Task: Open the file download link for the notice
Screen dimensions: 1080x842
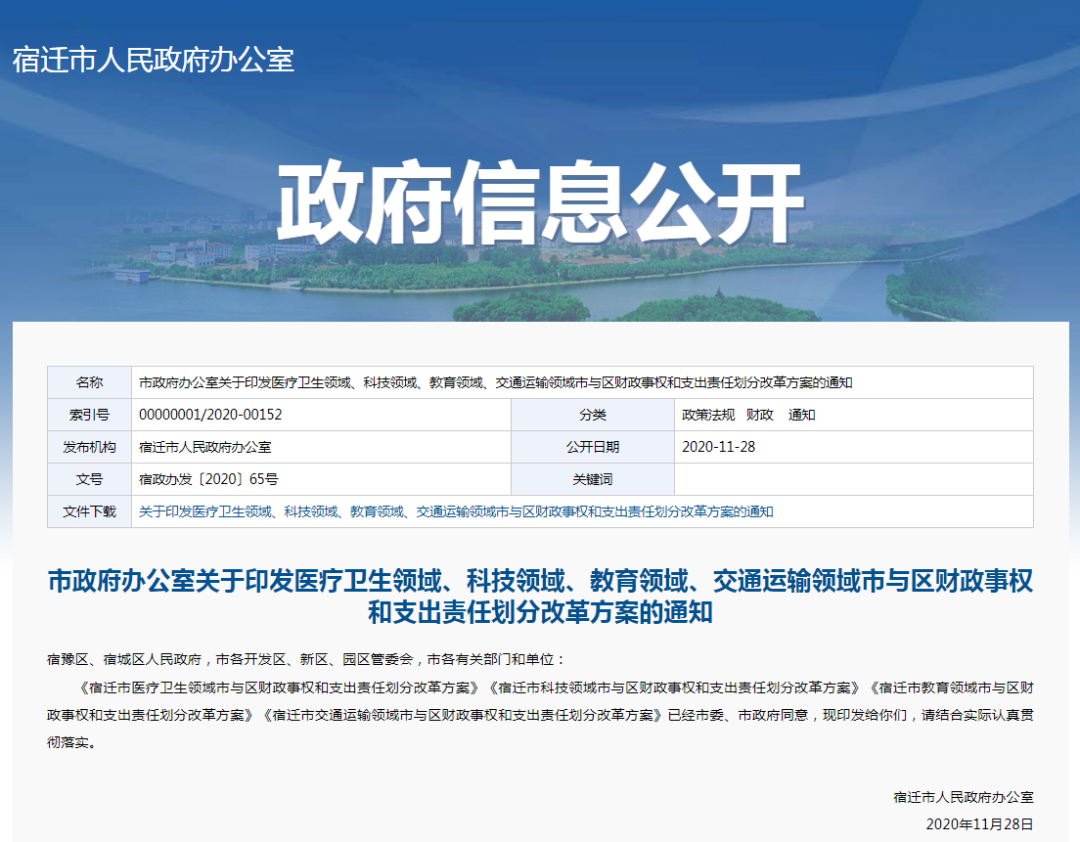Action: (x=456, y=512)
